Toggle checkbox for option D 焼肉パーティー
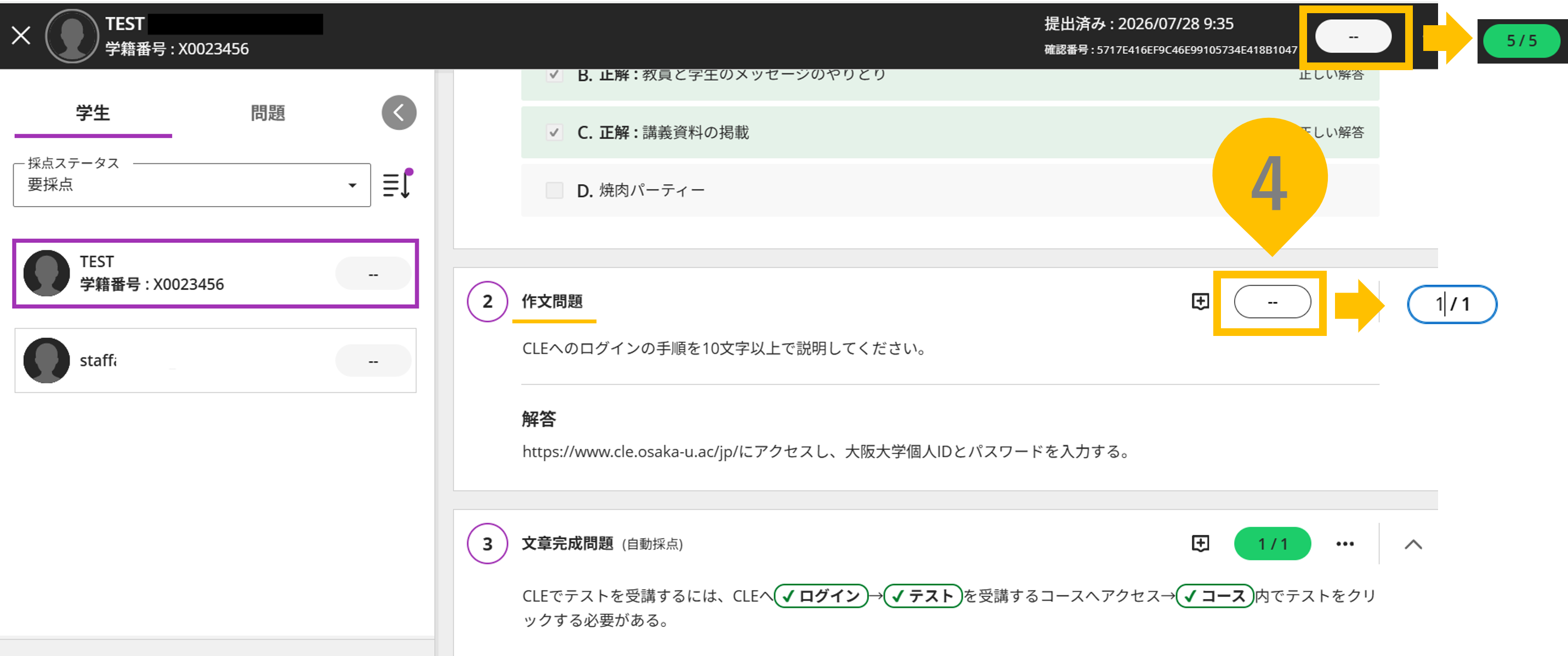The width and height of the screenshot is (1568, 656). point(554,191)
